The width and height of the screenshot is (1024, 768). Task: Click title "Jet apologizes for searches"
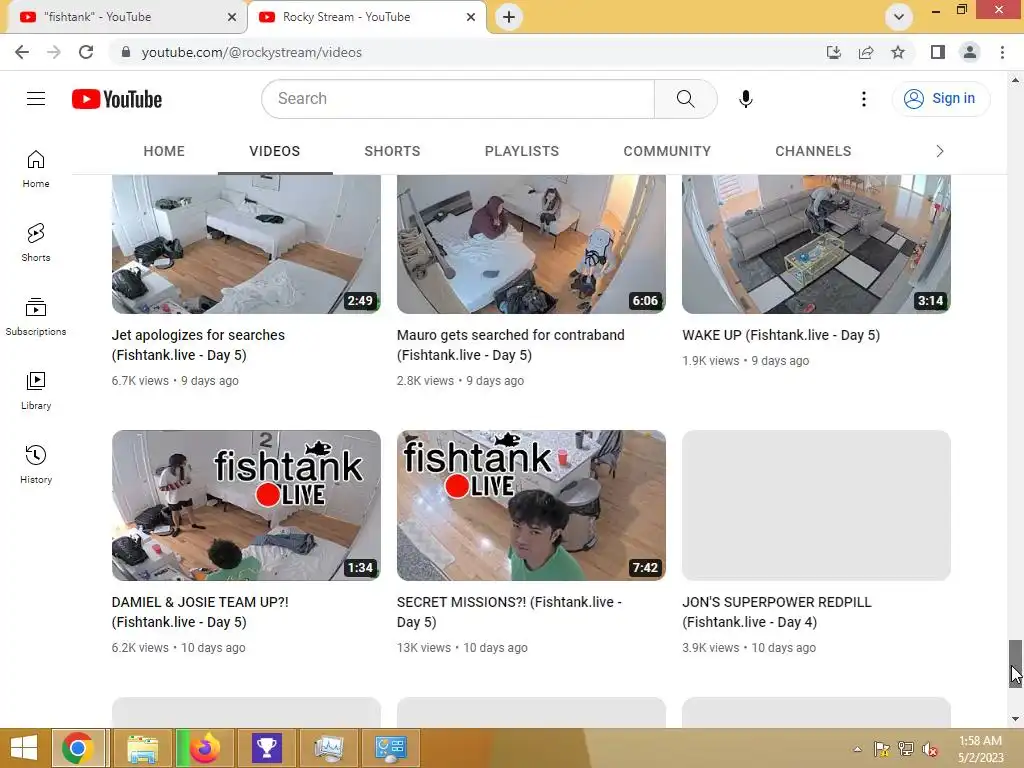(198, 345)
